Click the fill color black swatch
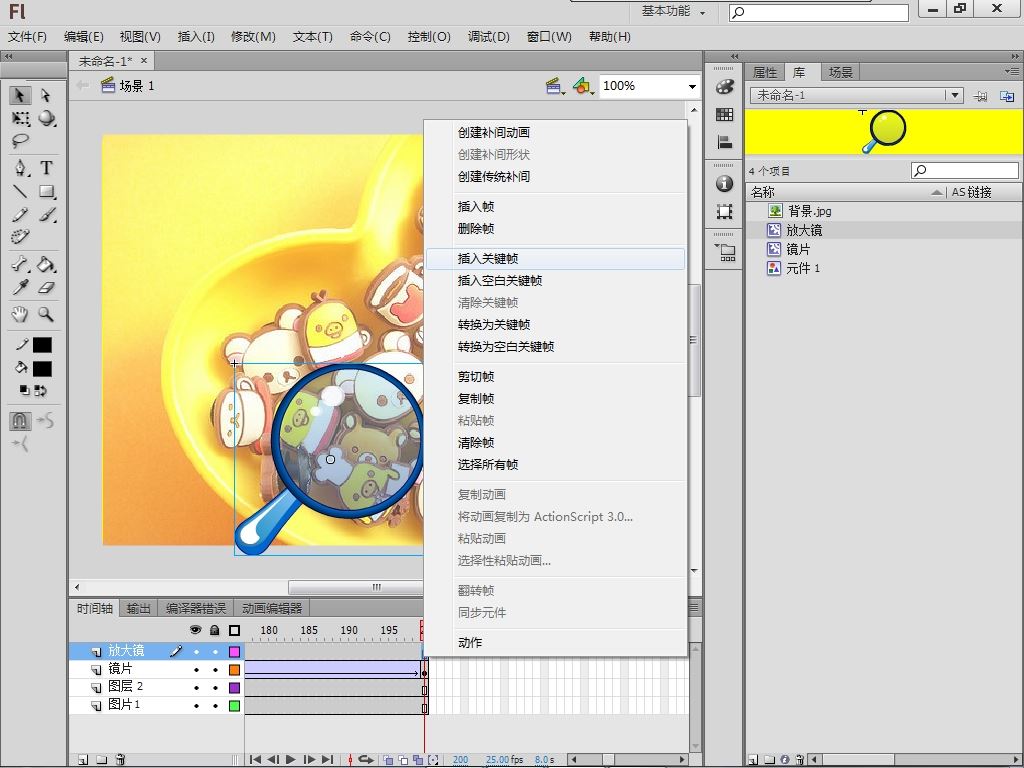This screenshot has width=1024, height=768. 42,369
